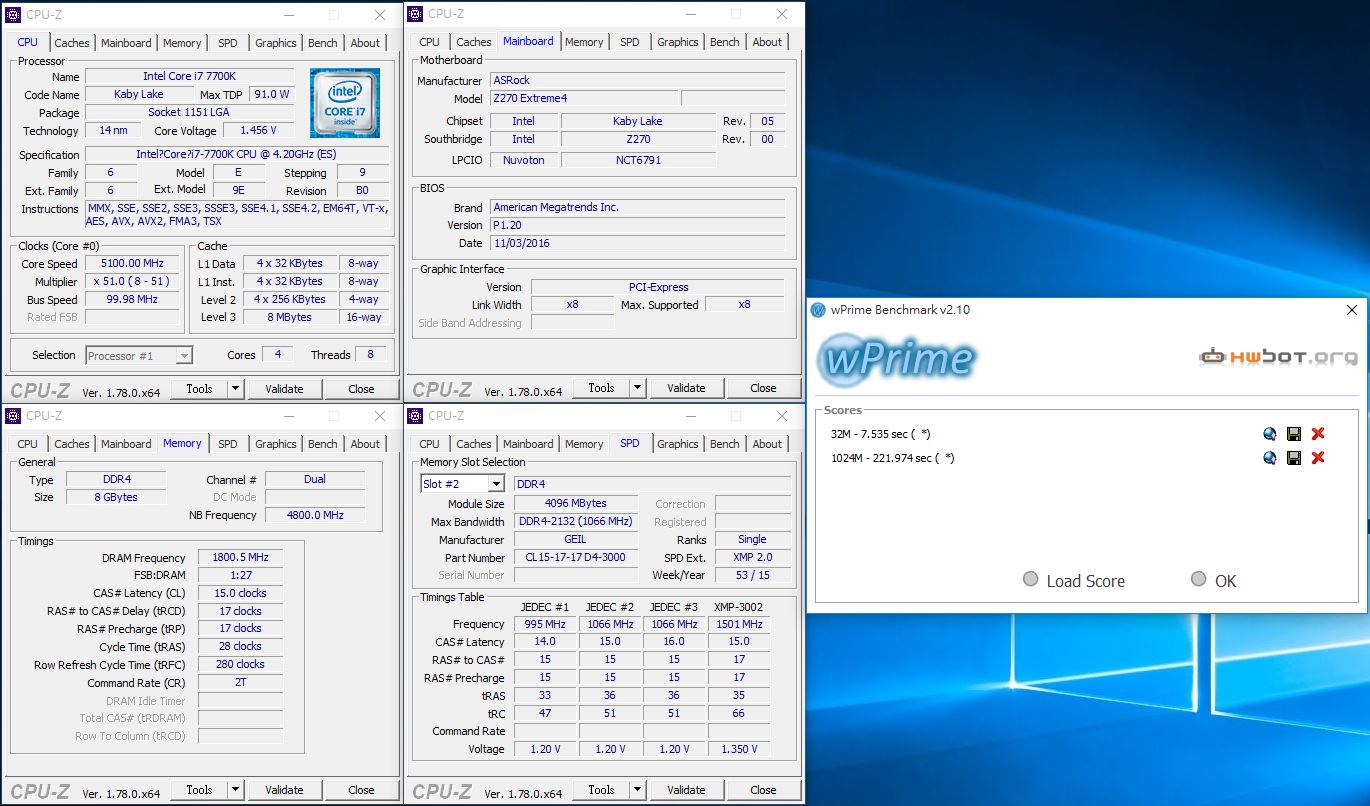Click the Core Voltage value '1.456 V'

258,130
